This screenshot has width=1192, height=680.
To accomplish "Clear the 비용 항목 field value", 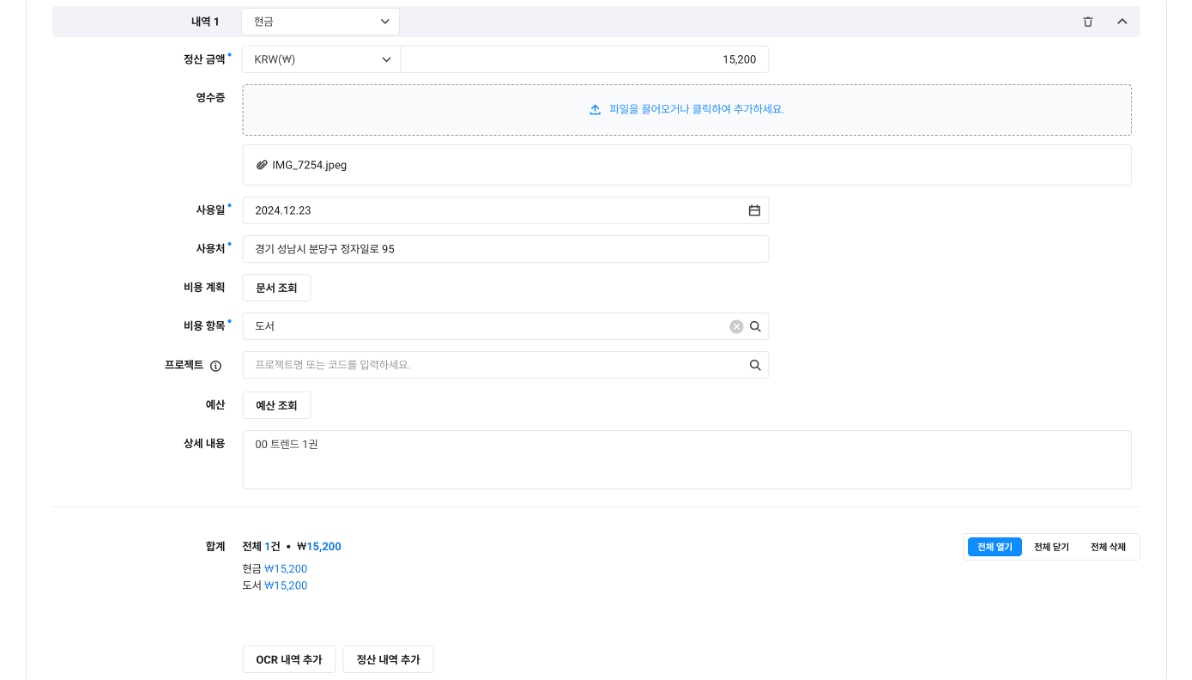I will 736,326.
